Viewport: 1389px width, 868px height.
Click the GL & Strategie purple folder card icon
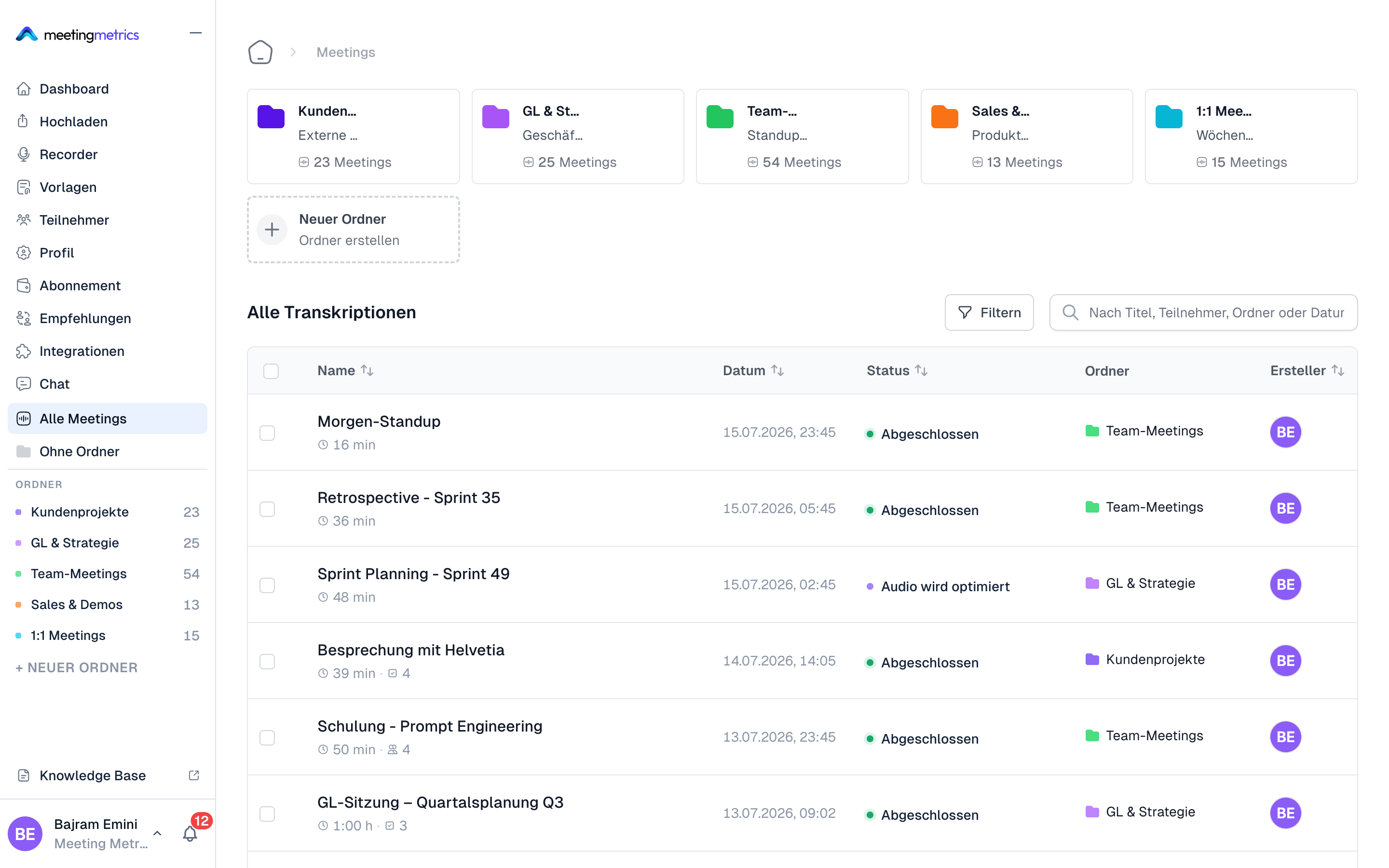click(x=495, y=117)
